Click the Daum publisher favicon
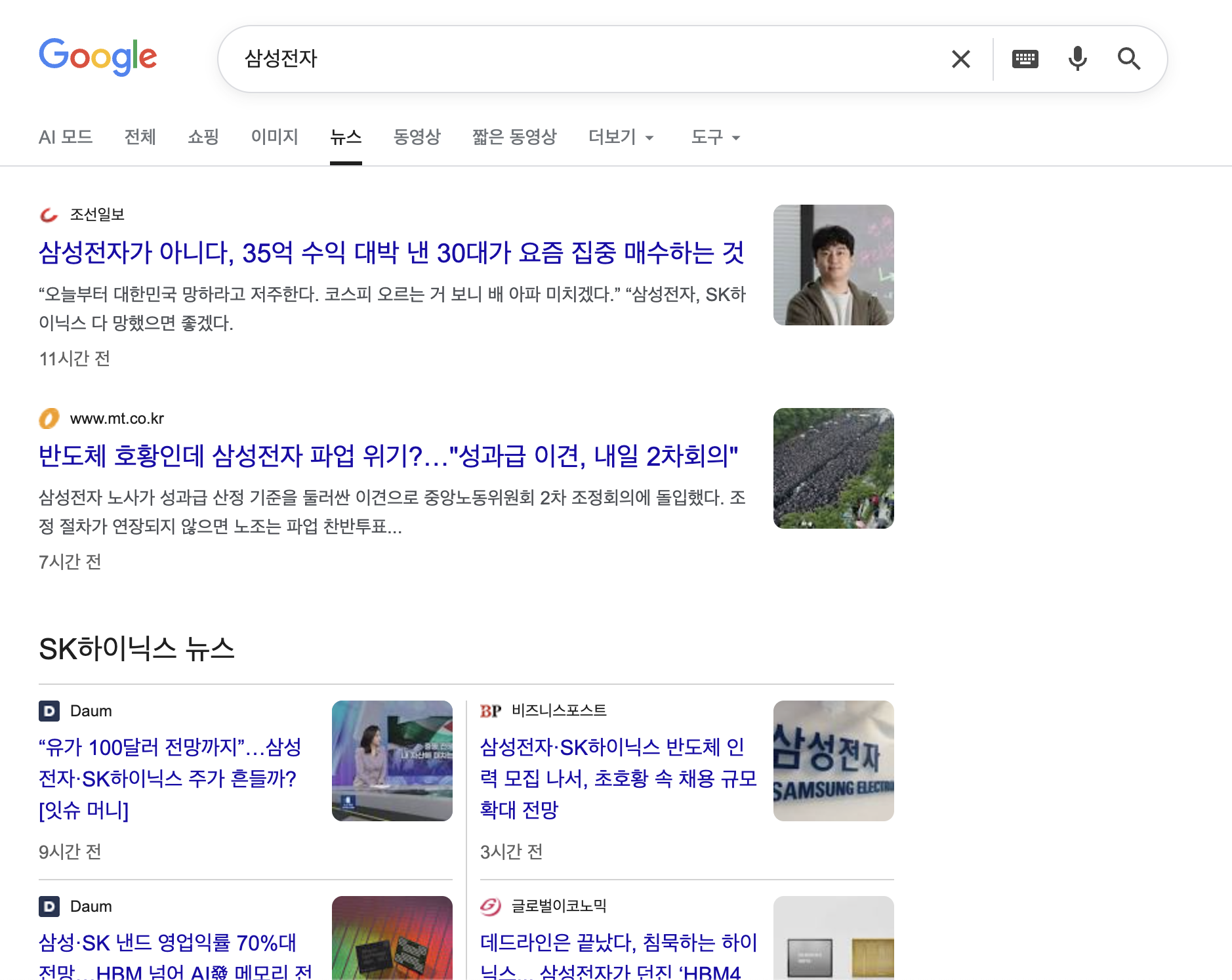Image resolution: width=1232 pixels, height=980 pixels. point(49,710)
